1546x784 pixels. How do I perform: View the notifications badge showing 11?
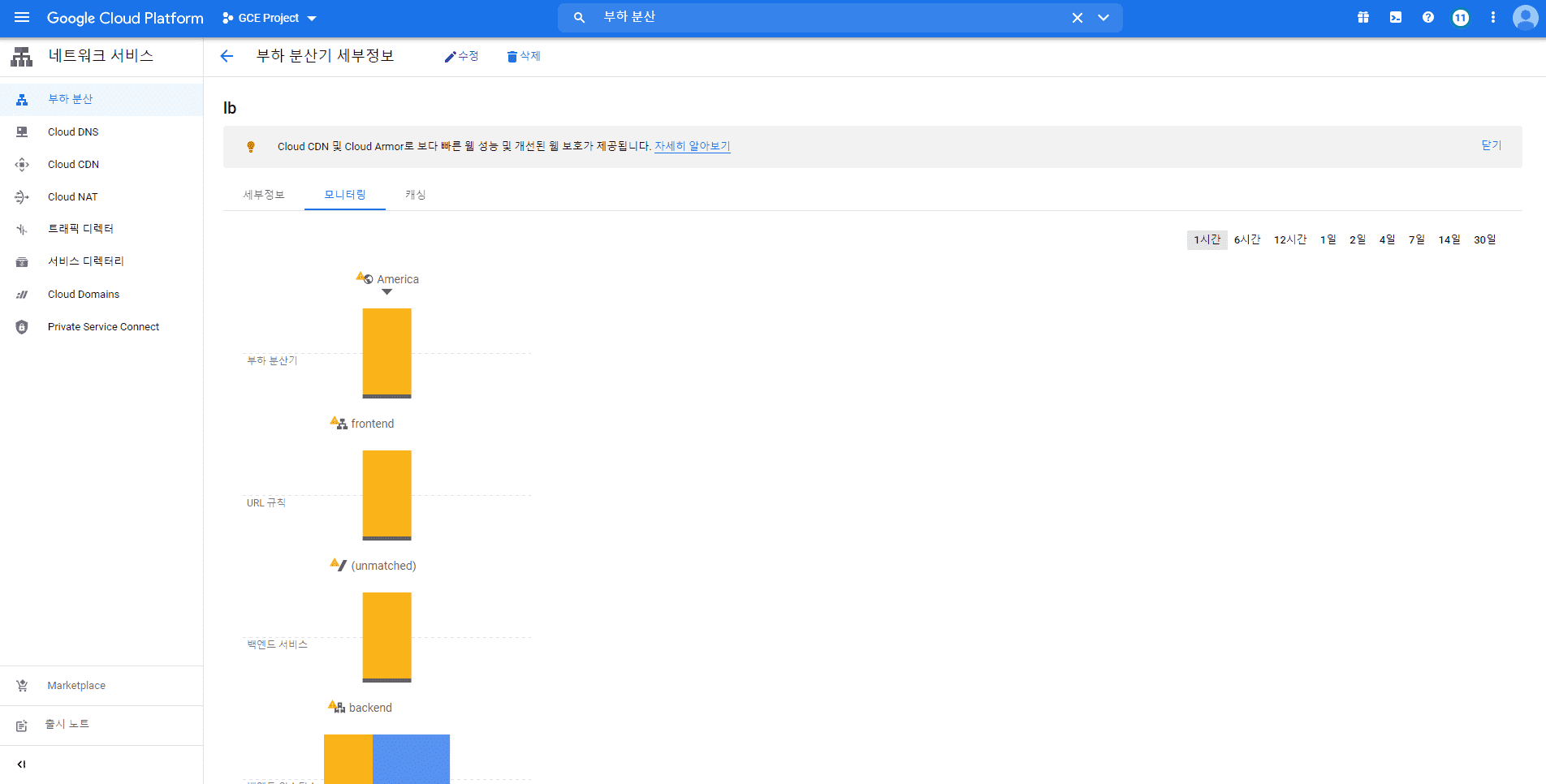(x=1461, y=17)
